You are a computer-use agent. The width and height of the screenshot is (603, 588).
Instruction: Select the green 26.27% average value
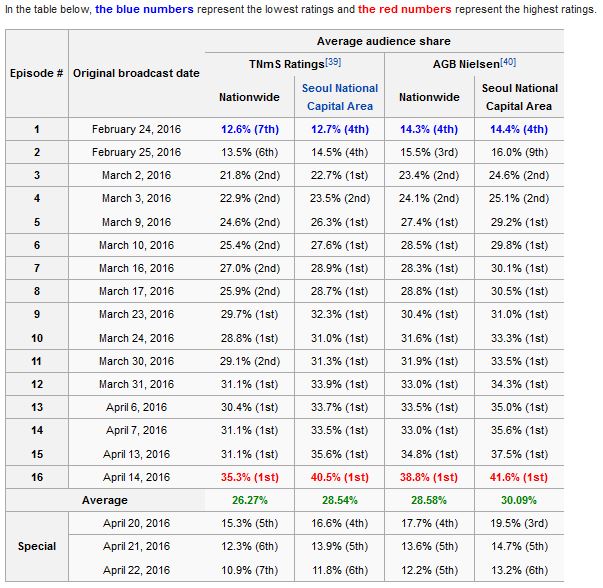pos(249,500)
